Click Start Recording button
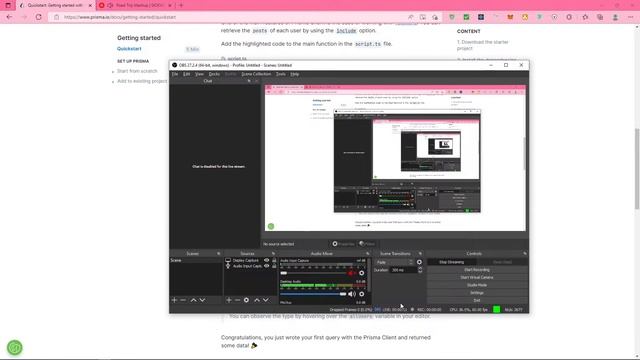The height and width of the screenshot is (360, 640). coord(477,270)
